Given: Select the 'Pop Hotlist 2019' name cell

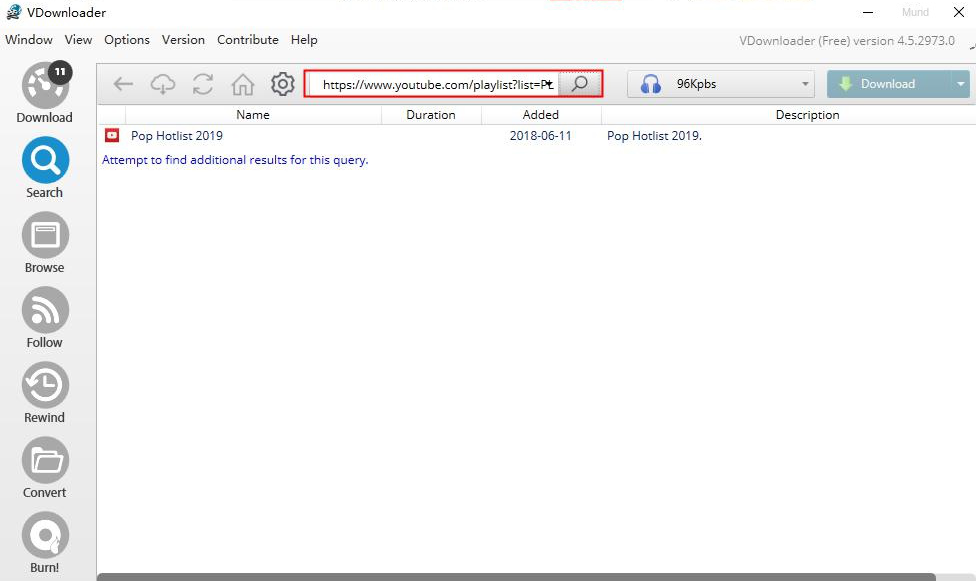Looking at the screenshot, I should [177, 136].
